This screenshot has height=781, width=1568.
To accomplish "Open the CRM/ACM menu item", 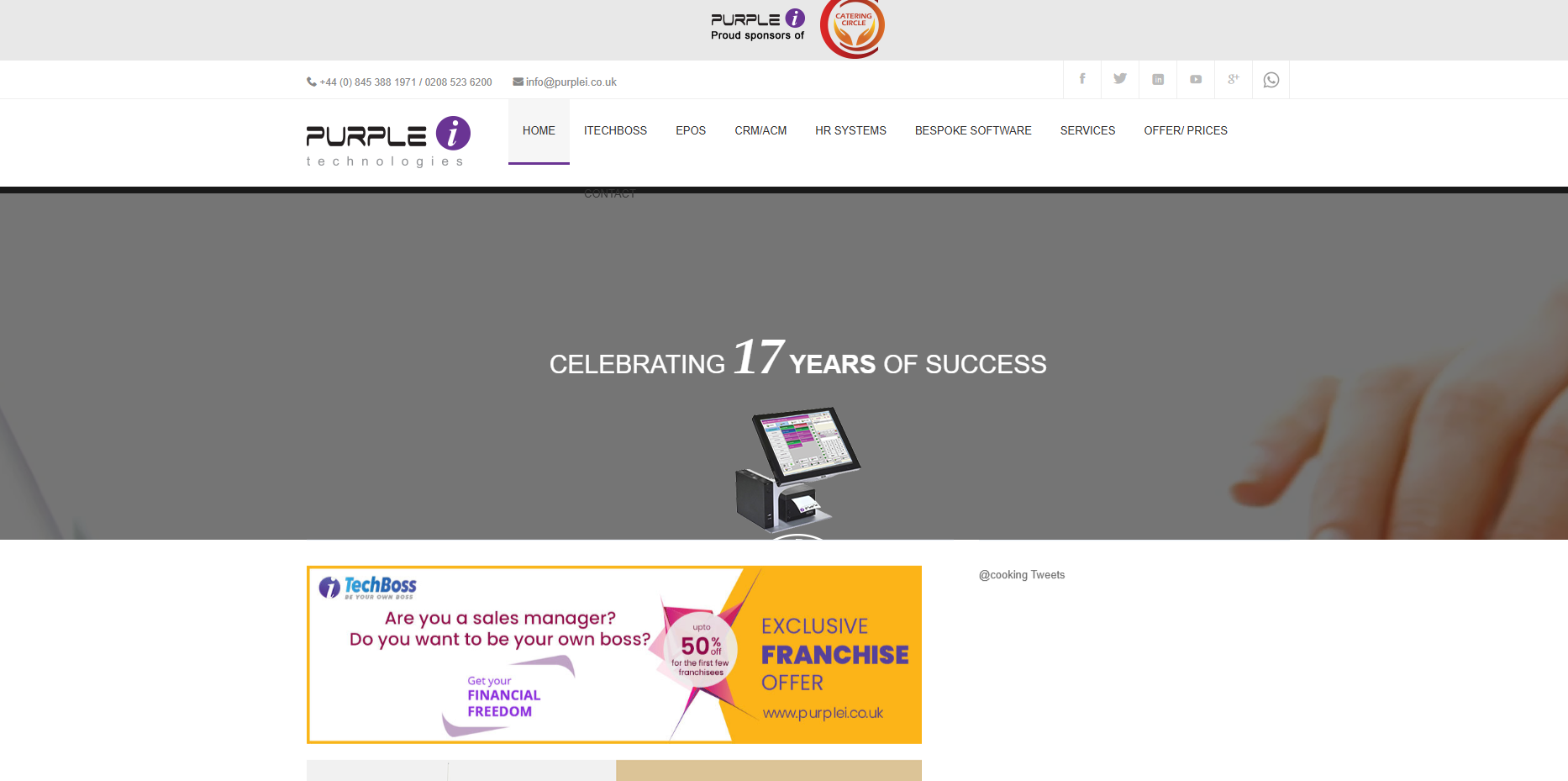I will (x=760, y=131).
